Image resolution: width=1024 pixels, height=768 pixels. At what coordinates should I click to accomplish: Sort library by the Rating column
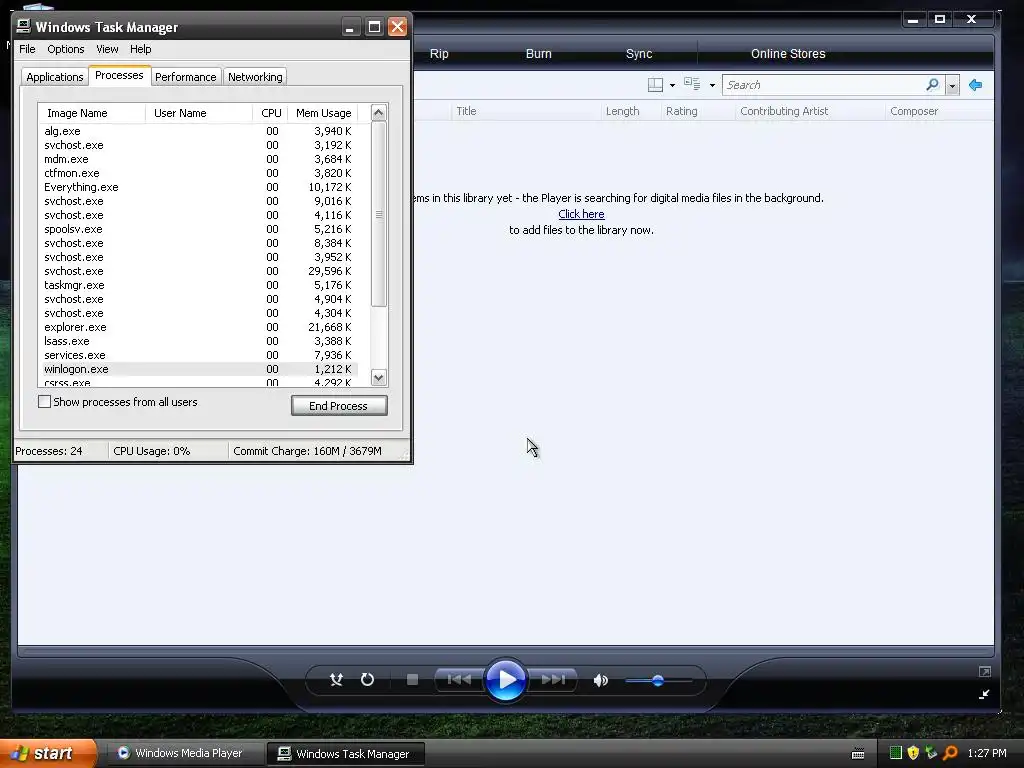pyautogui.click(x=697, y=111)
